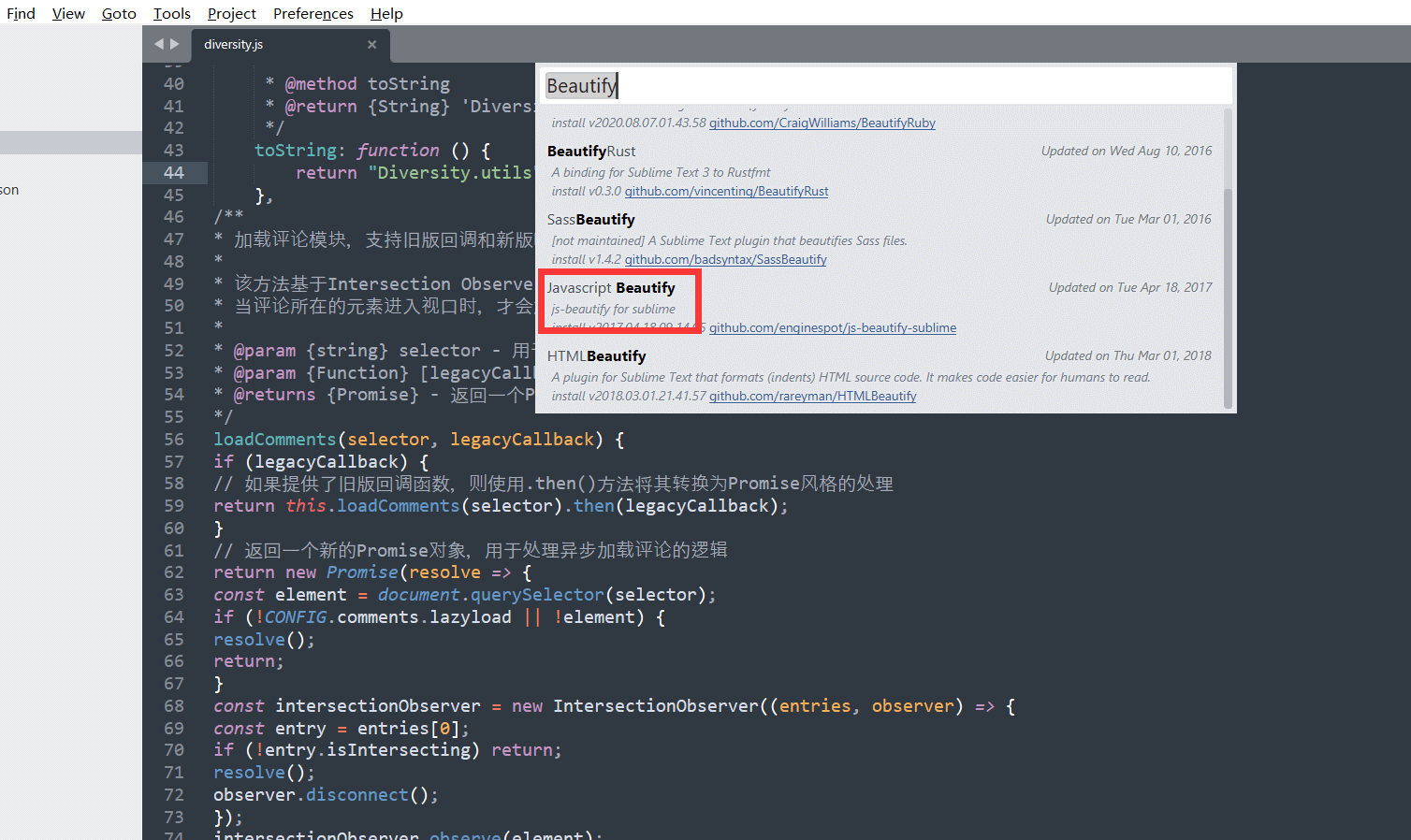Close the diversity.js tab
Viewport: 1411px width, 840px height.
tap(371, 44)
